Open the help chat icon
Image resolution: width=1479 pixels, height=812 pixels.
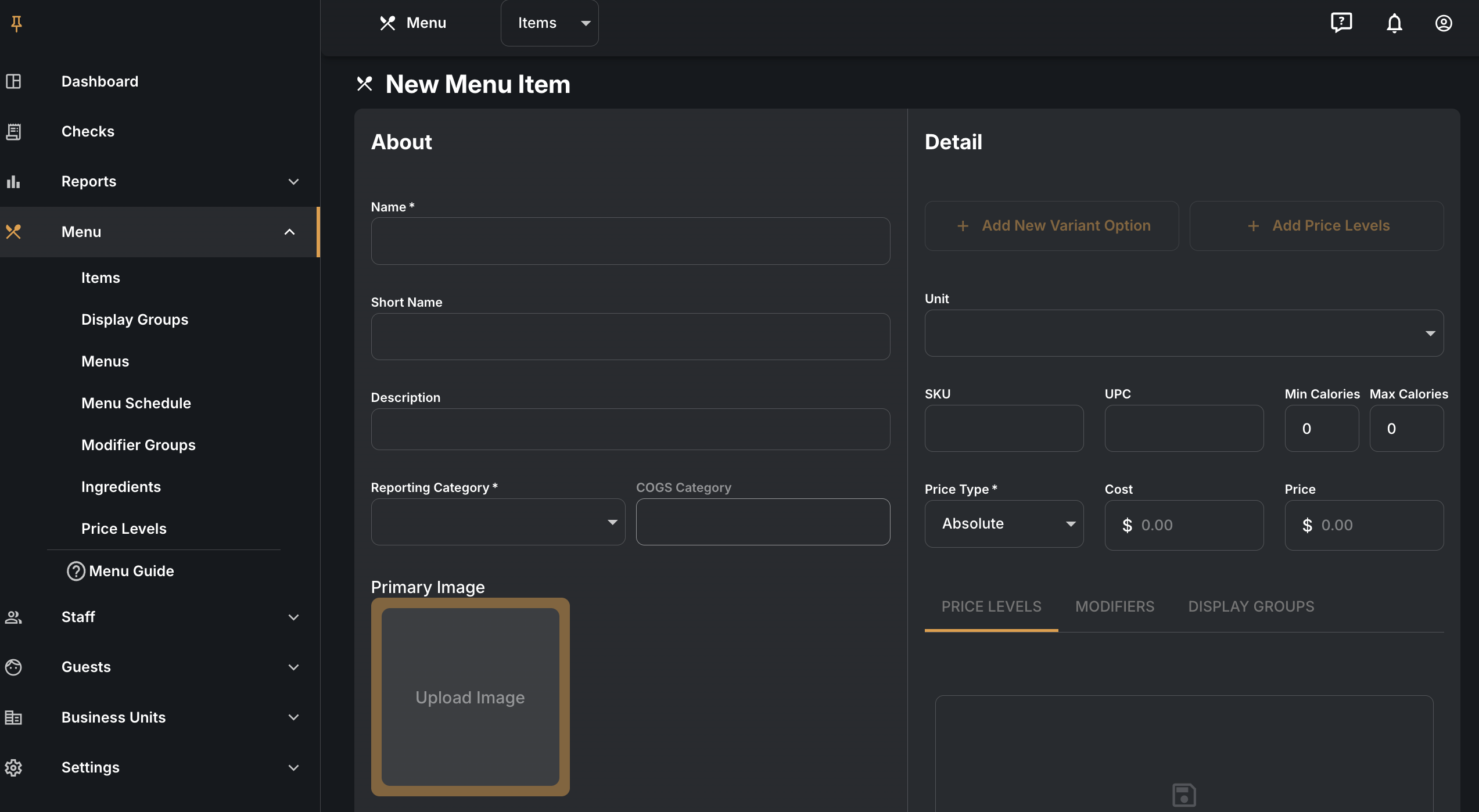coord(1341,23)
